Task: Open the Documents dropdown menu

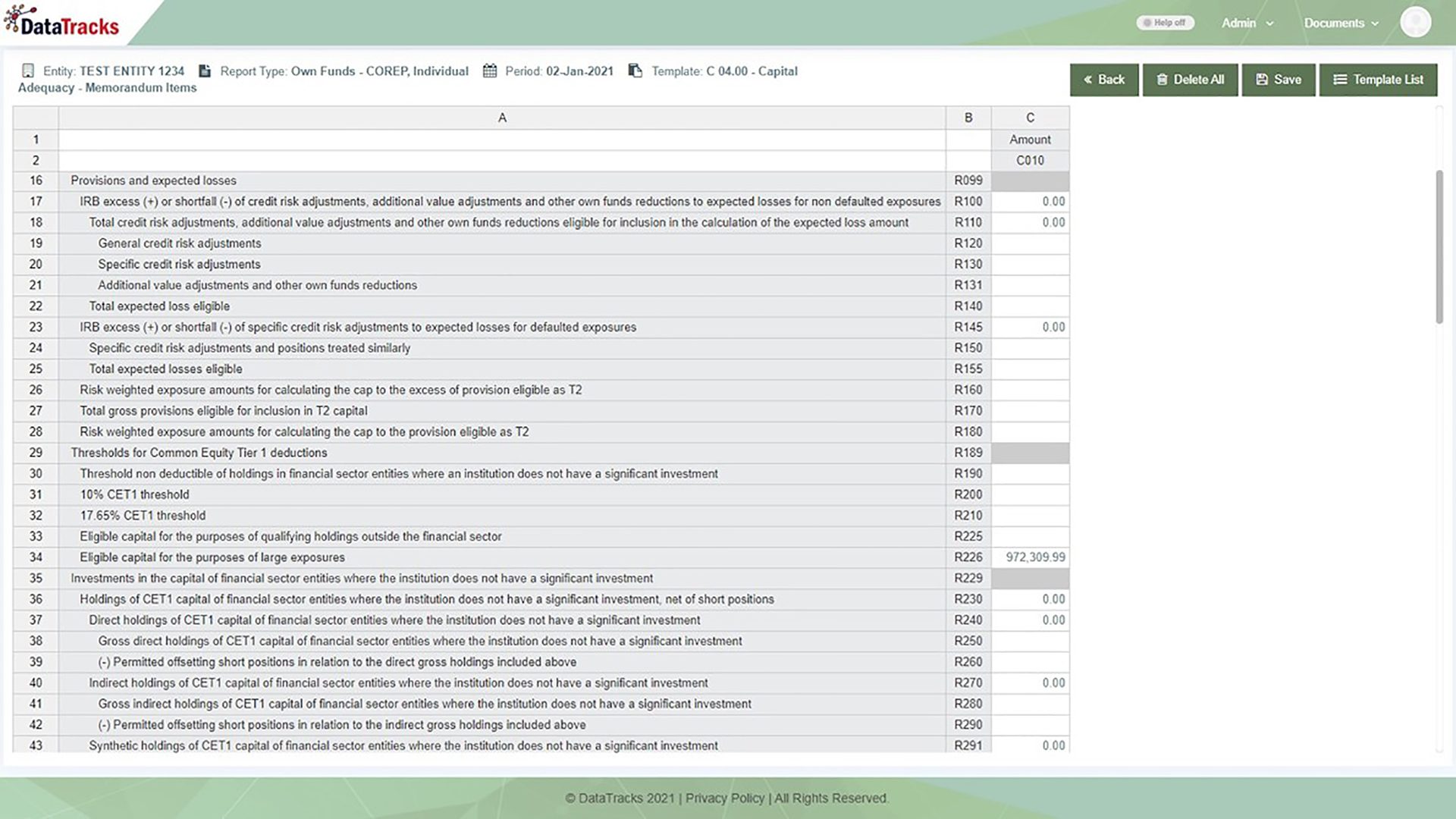Action: click(x=1341, y=23)
